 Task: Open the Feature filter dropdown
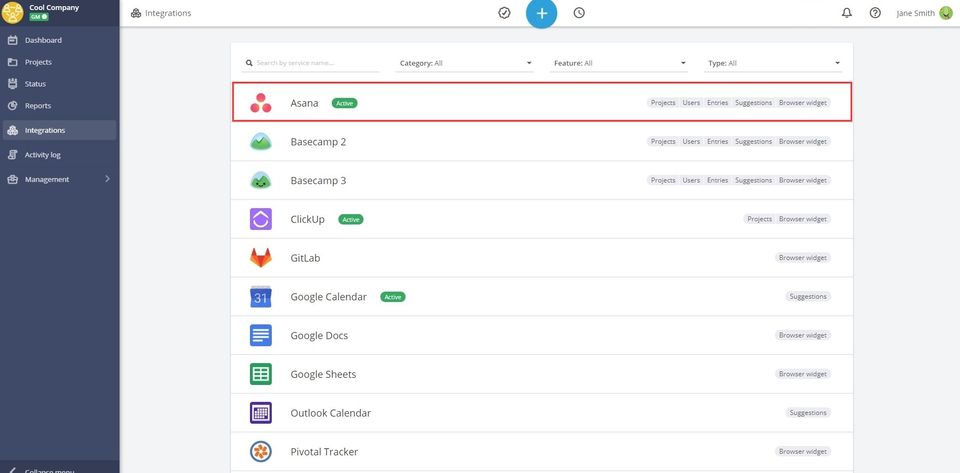coord(619,63)
